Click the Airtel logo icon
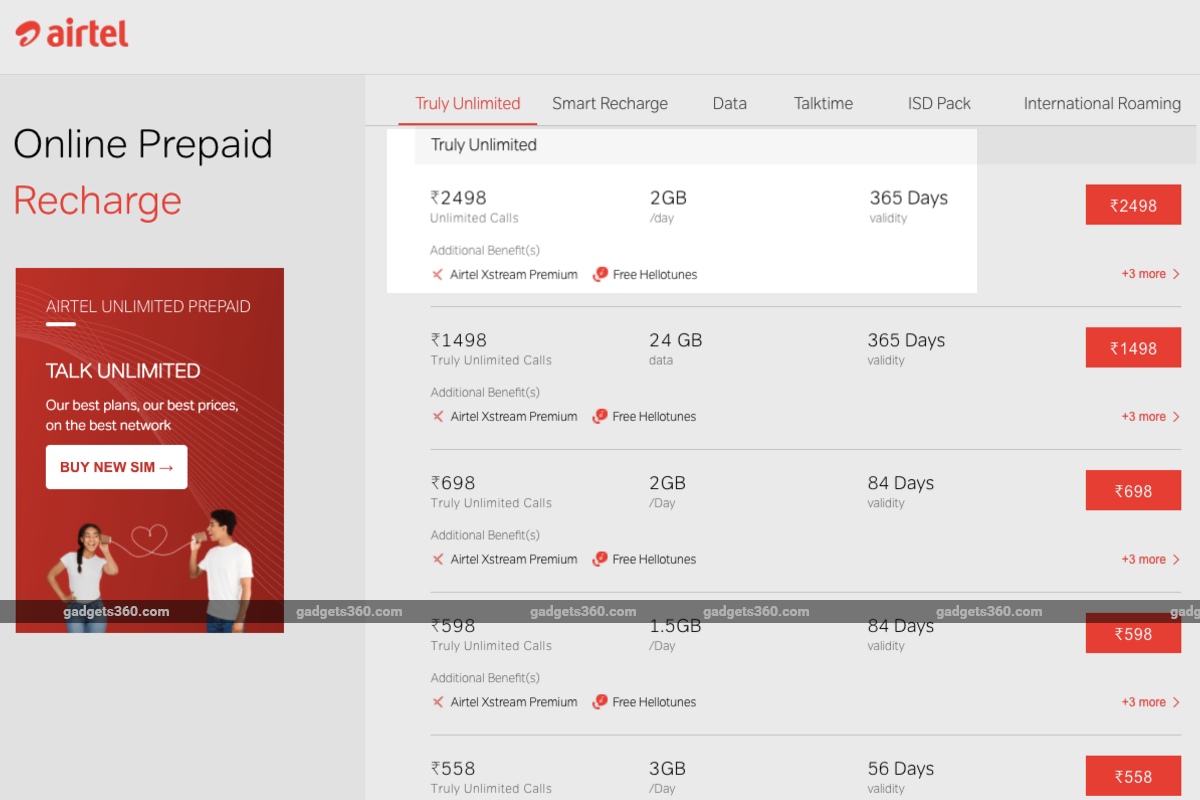 pyautogui.click(x=29, y=32)
